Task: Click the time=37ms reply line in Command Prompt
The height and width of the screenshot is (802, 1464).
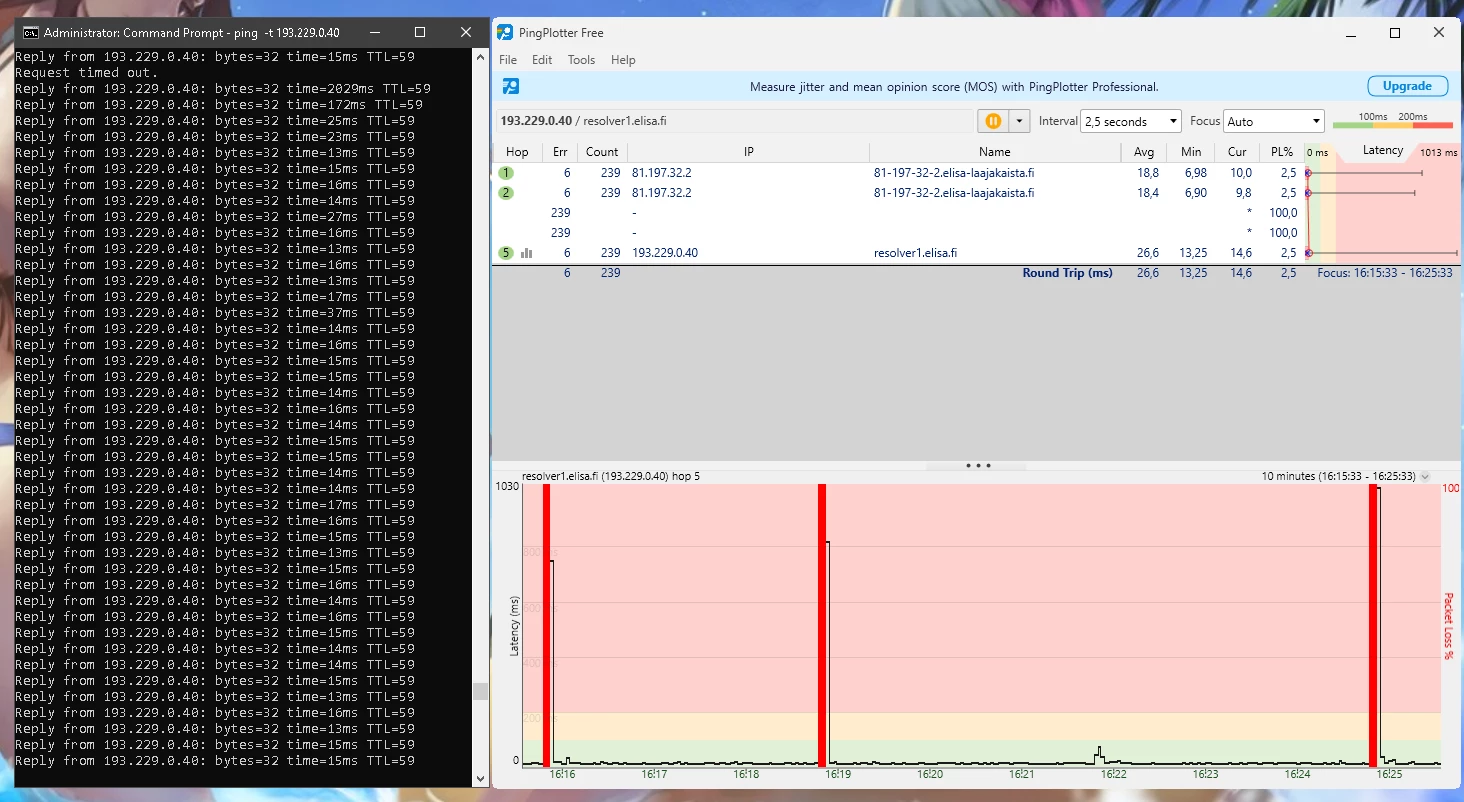Action: (x=215, y=313)
